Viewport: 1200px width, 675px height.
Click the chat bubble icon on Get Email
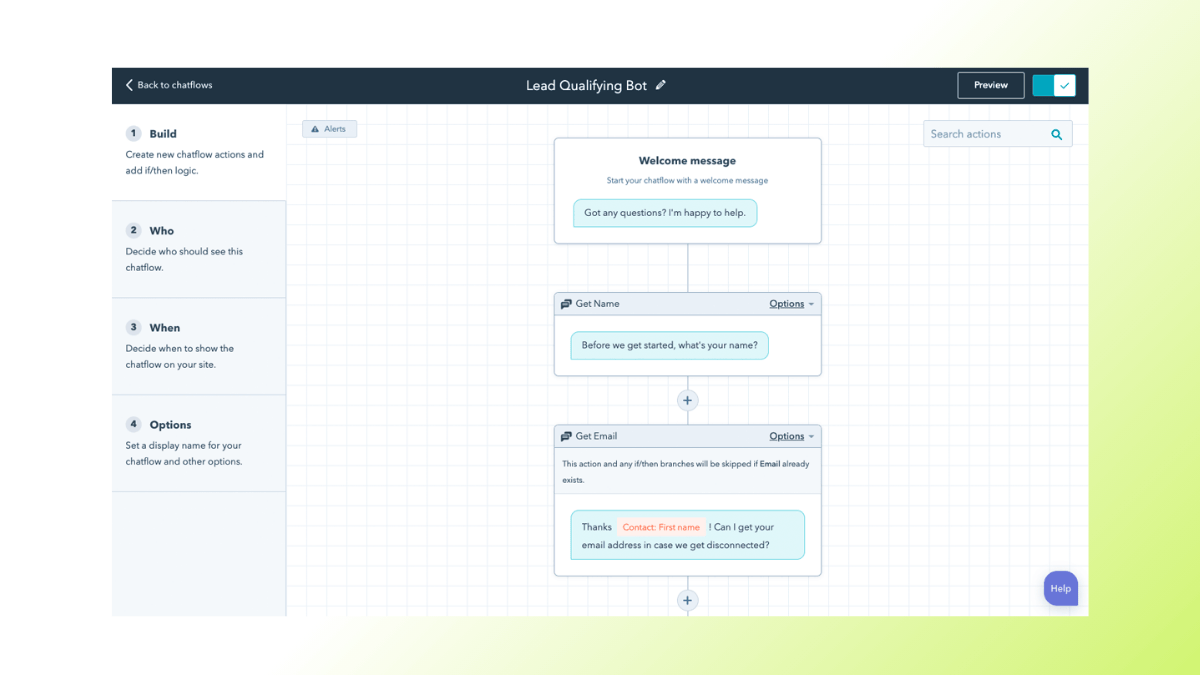568,435
